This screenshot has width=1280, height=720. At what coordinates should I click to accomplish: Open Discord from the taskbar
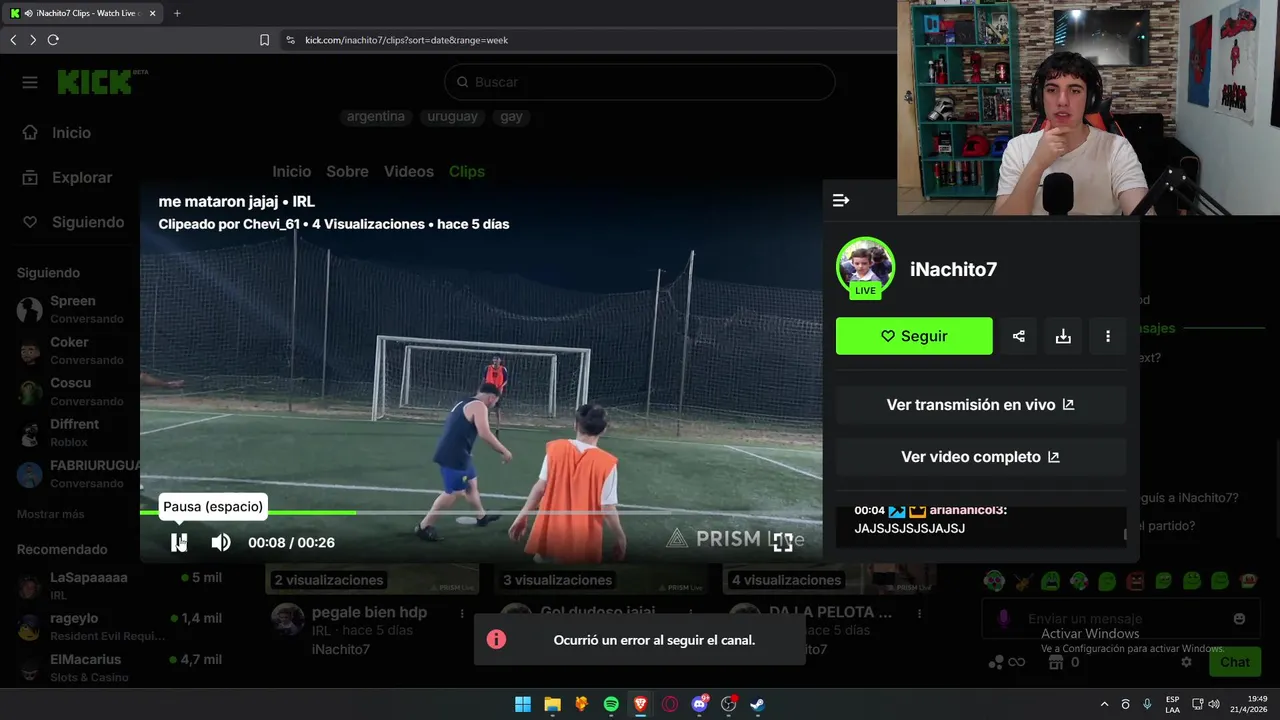tap(699, 704)
